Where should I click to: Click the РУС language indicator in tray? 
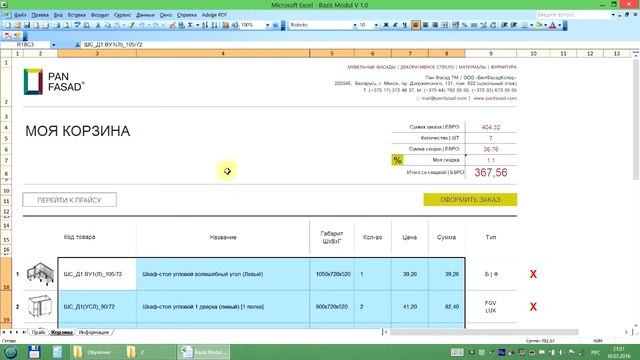tap(596, 352)
